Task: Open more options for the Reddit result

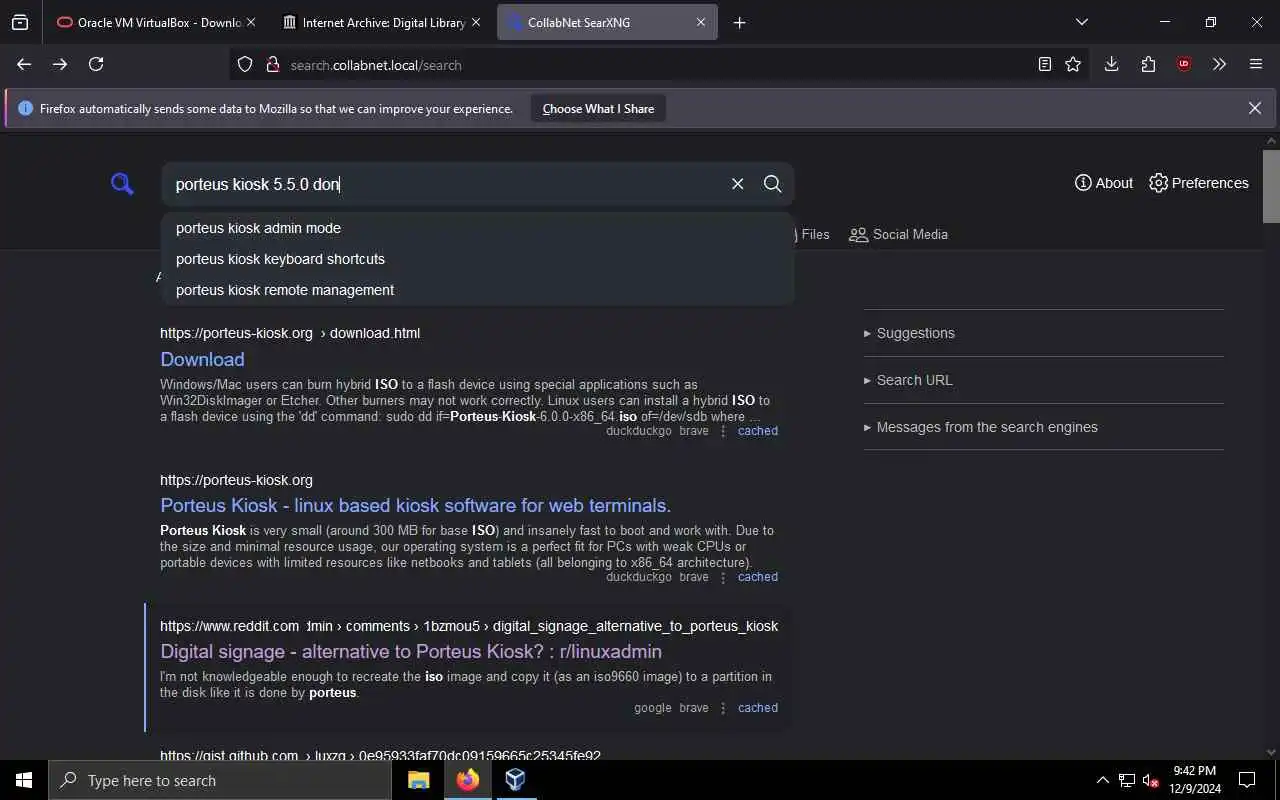Action: [723, 708]
